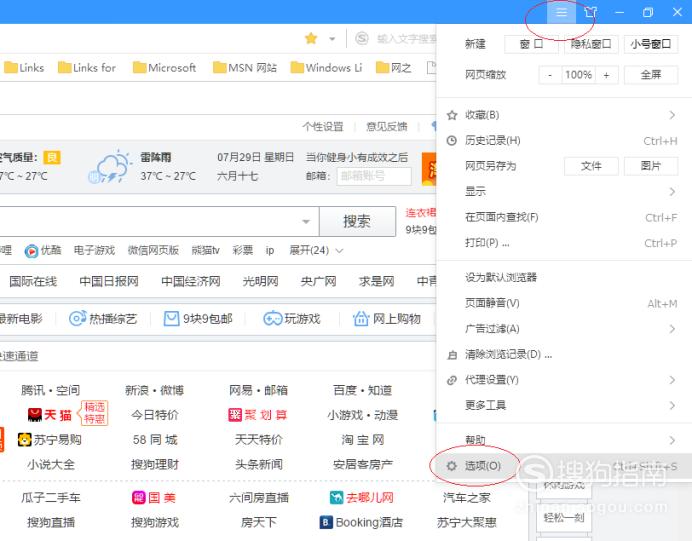This screenshot has width=692, height=541.
Task: Open the 光明网 link
Action: pos(260,281)
